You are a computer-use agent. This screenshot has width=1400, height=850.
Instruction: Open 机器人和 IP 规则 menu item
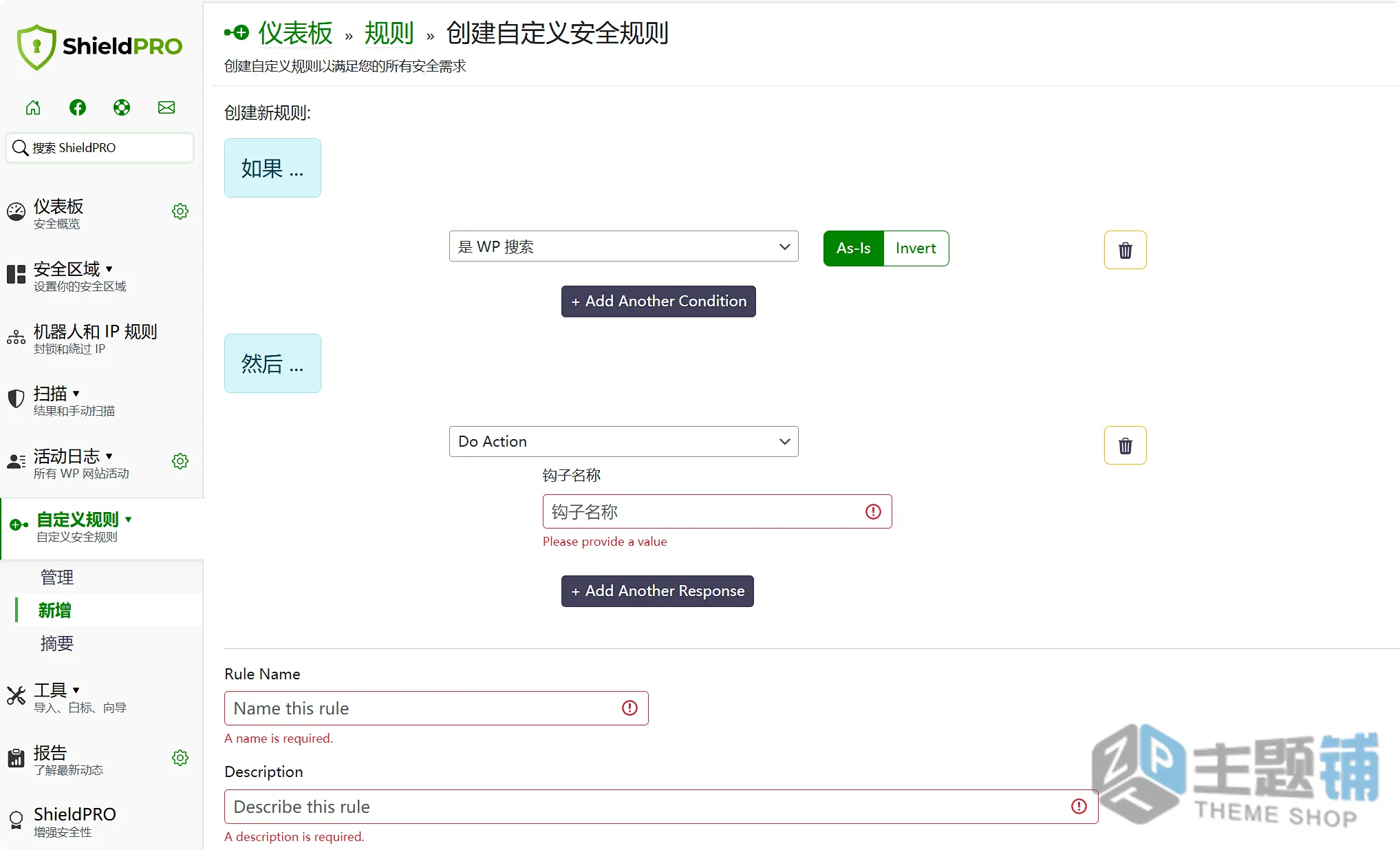[95, 338]
